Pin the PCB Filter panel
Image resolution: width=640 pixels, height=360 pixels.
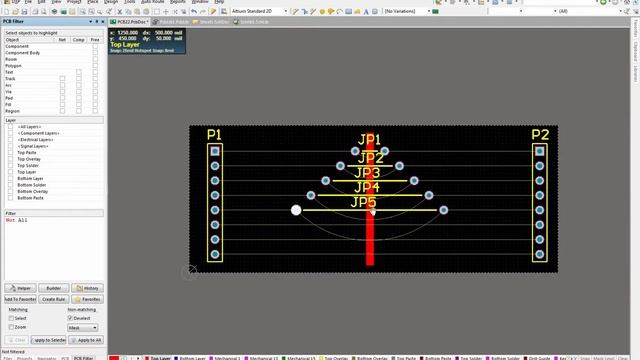tap(97, 22)
